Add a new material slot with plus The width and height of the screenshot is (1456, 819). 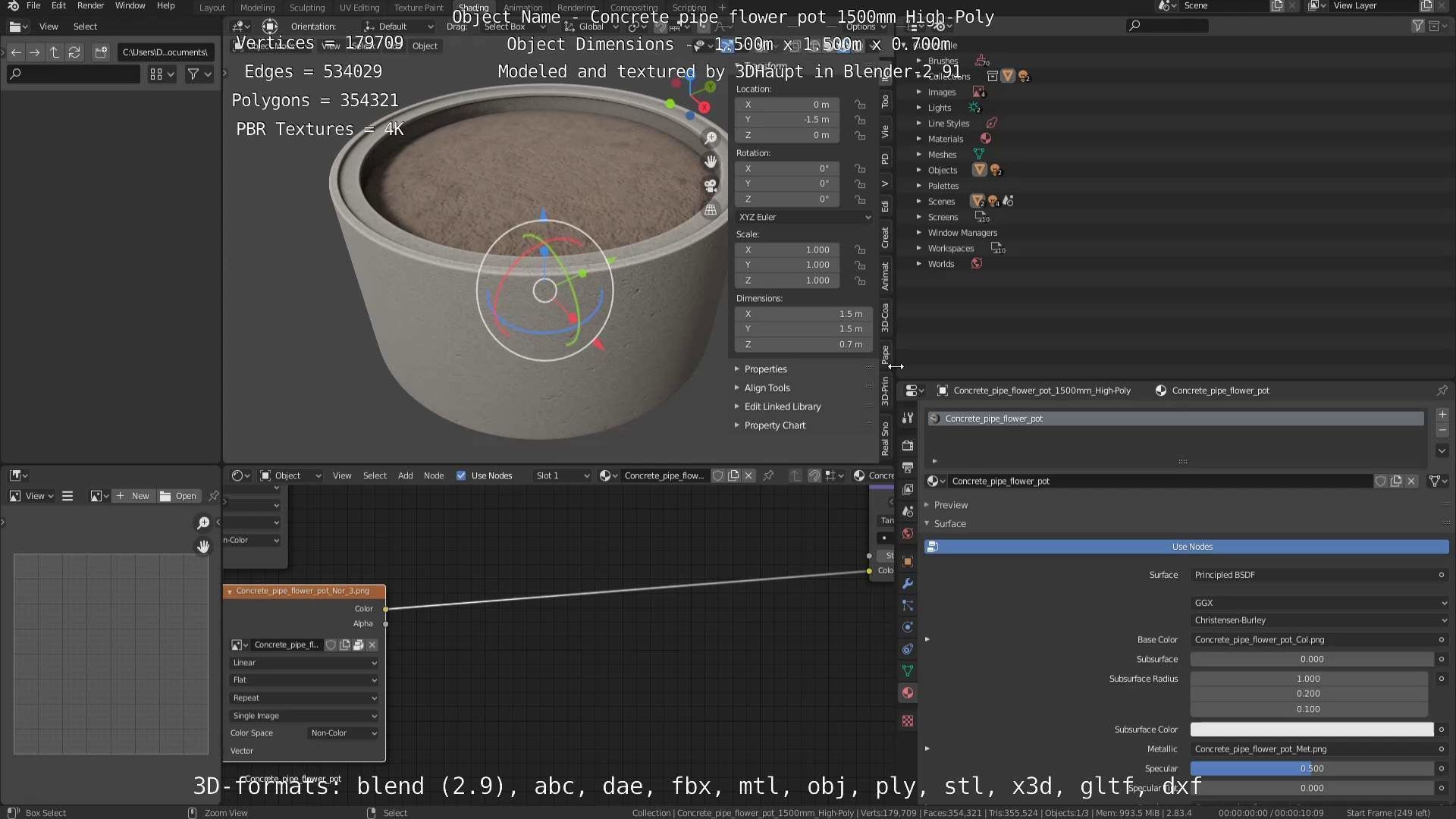point(1442,415)
